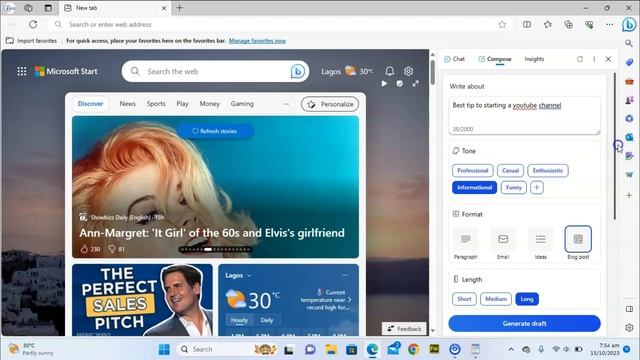Play background video on Start page

tap(384, 83)
